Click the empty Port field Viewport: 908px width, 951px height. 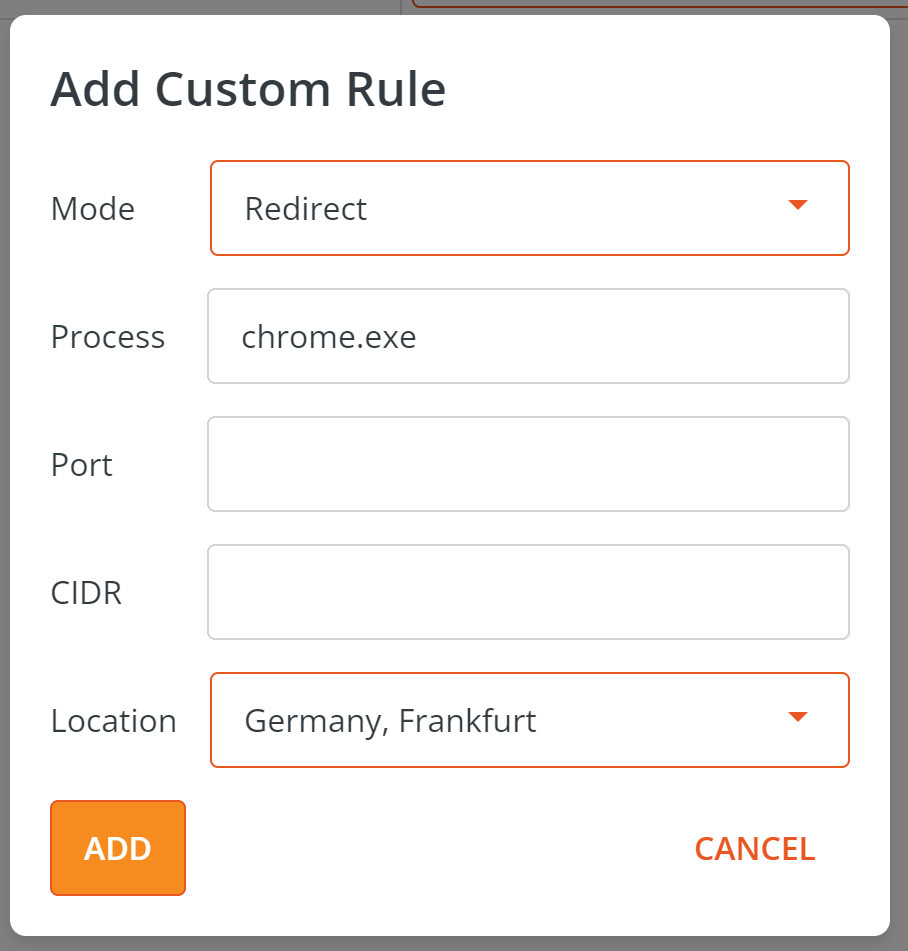[528, 464]
